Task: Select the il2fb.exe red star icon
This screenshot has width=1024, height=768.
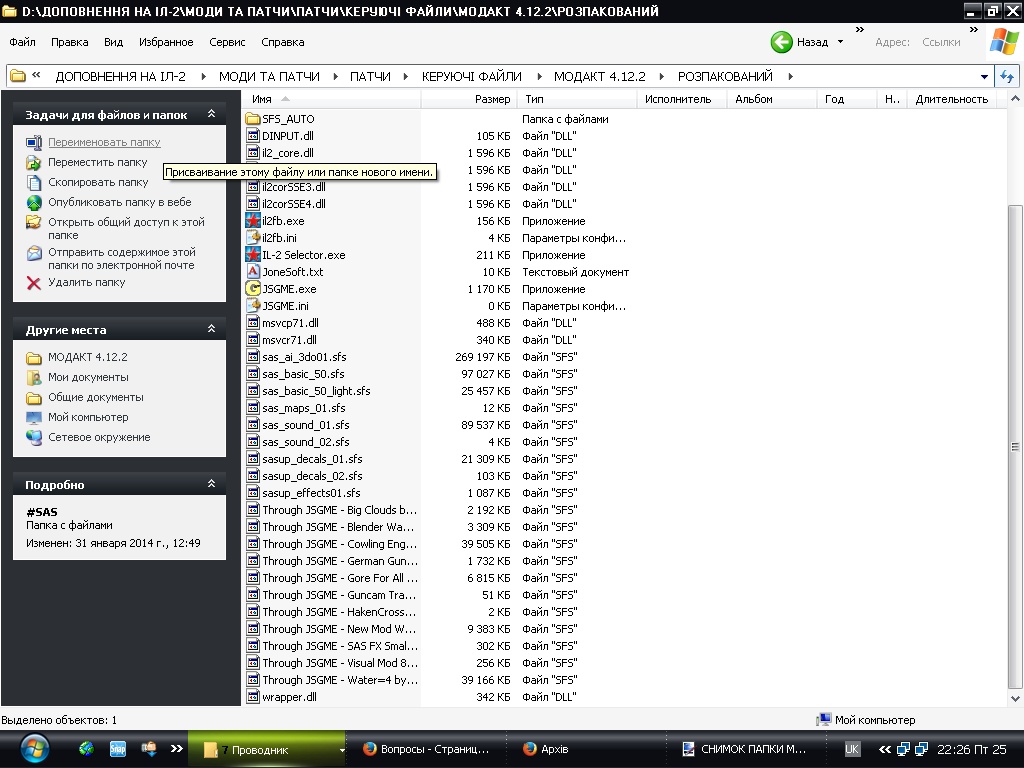Action: click(x=253, y=221)
